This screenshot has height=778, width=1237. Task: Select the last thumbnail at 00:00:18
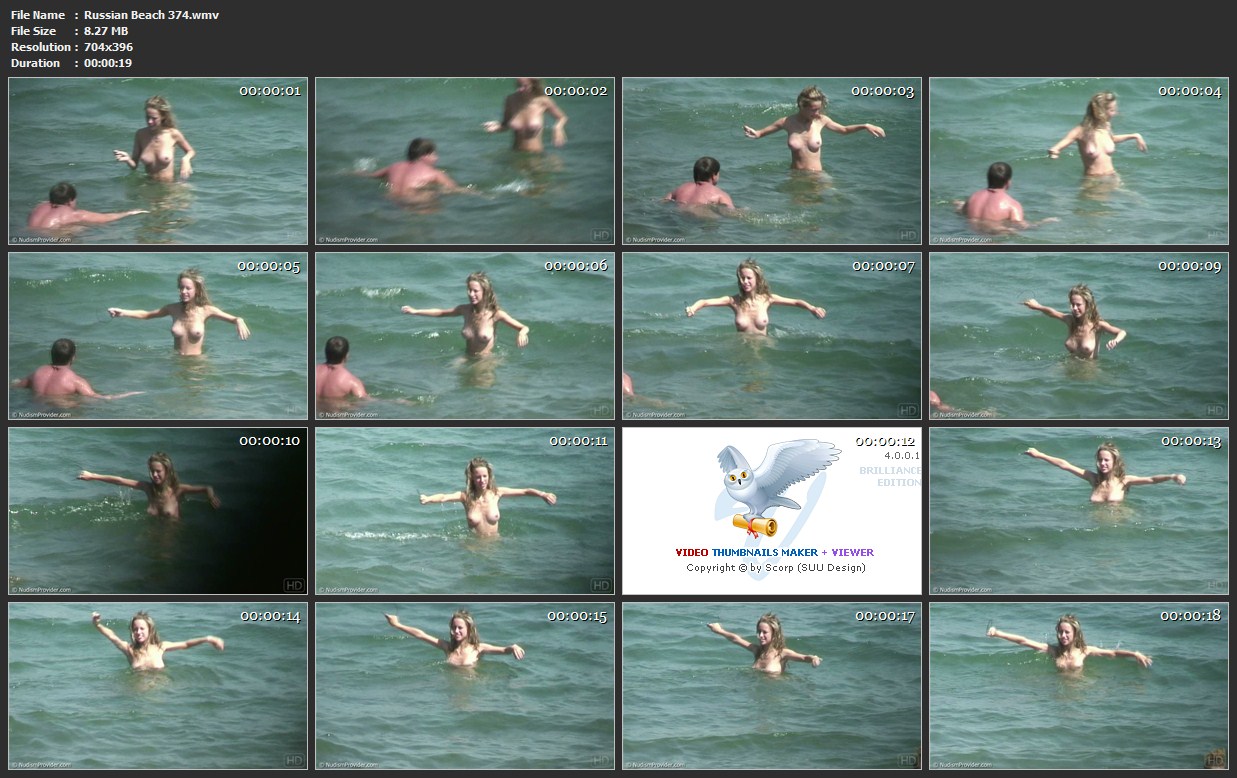point(1078,686)
